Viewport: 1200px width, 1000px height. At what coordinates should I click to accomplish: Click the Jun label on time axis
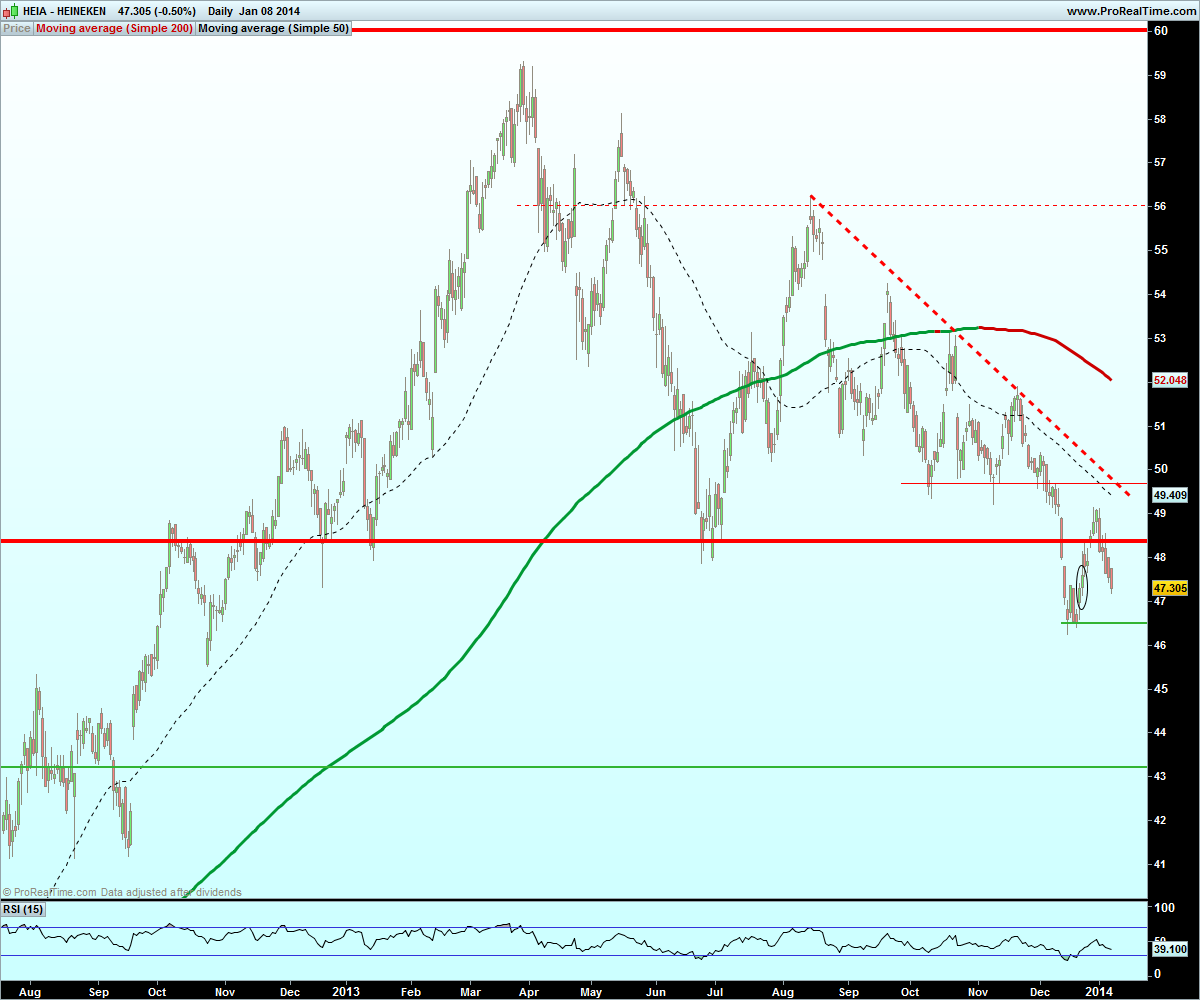(656, 991)
